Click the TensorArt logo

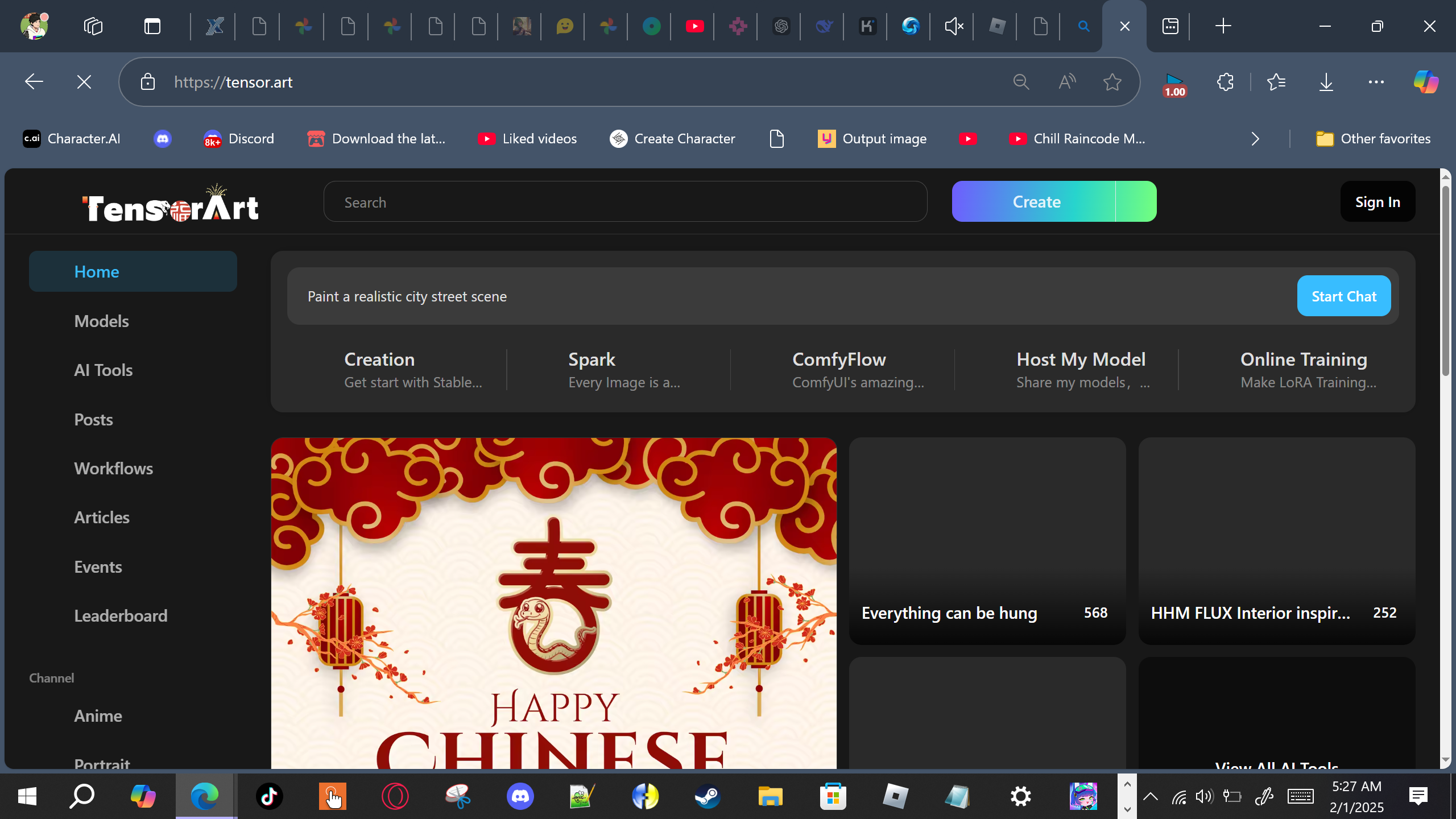click(171, 205)
